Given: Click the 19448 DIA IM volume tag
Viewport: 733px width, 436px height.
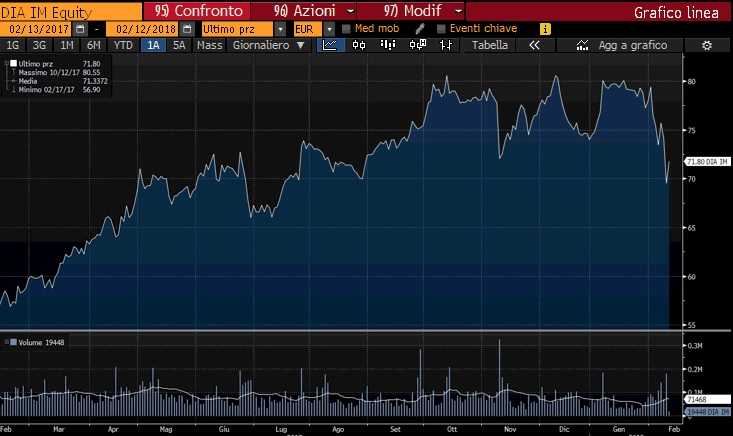Looking at the screenshot, I should click(x=708, y=412).
